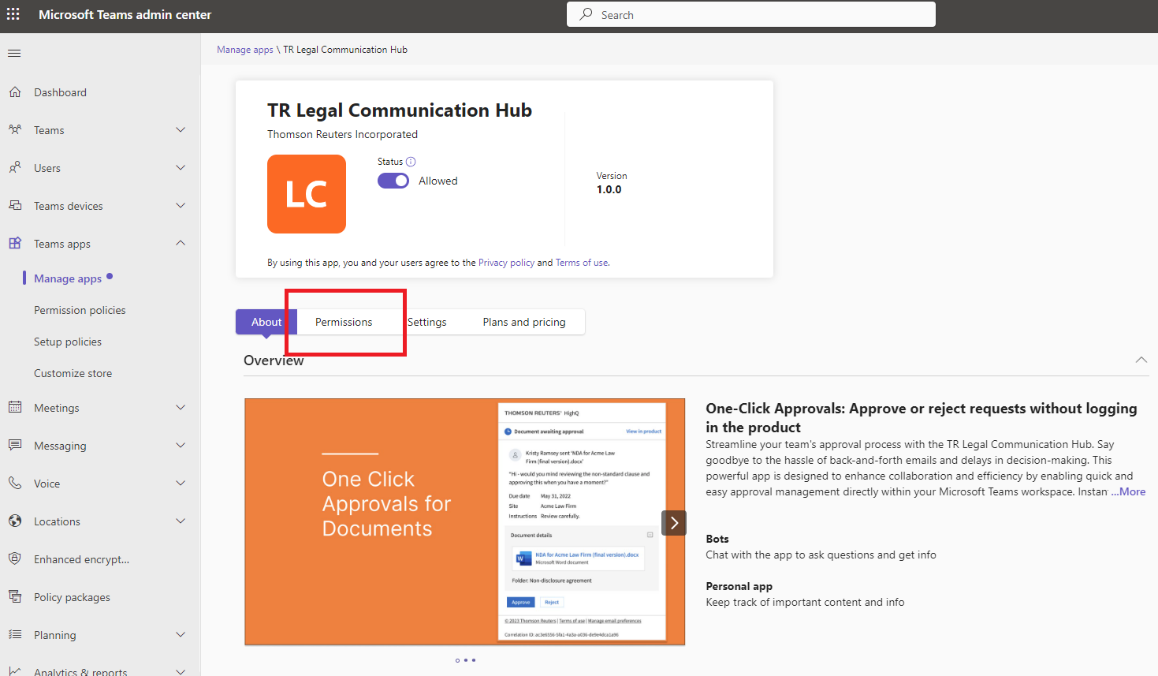
Task: Open Permission policies page
Action: [x=80, y=310]
